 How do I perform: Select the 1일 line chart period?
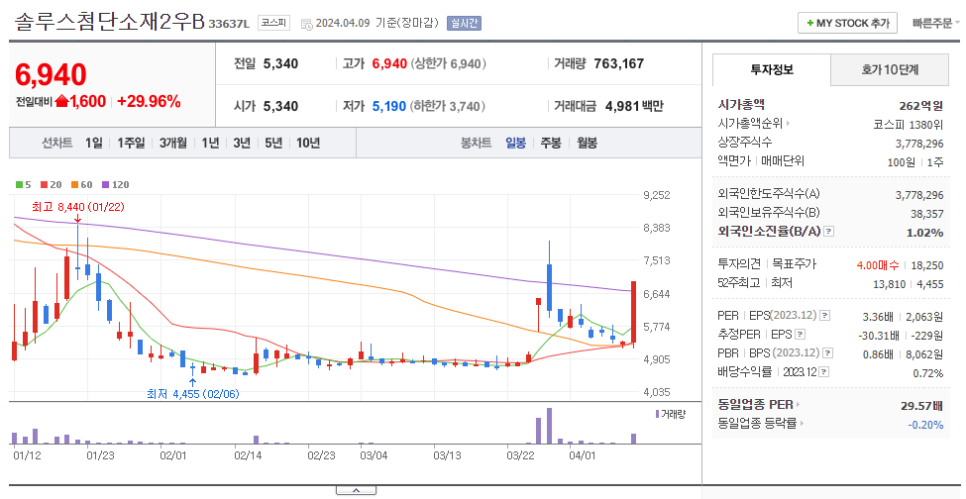94,143
